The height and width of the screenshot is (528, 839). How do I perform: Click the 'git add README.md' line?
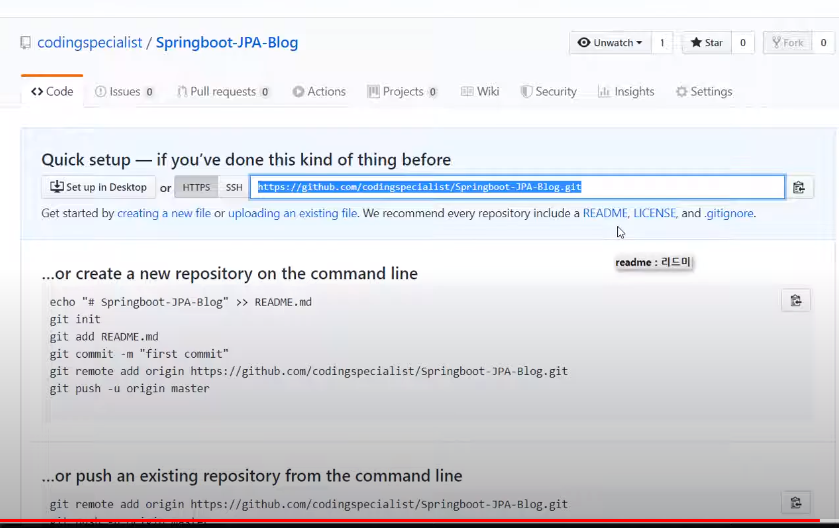(104, 336)
